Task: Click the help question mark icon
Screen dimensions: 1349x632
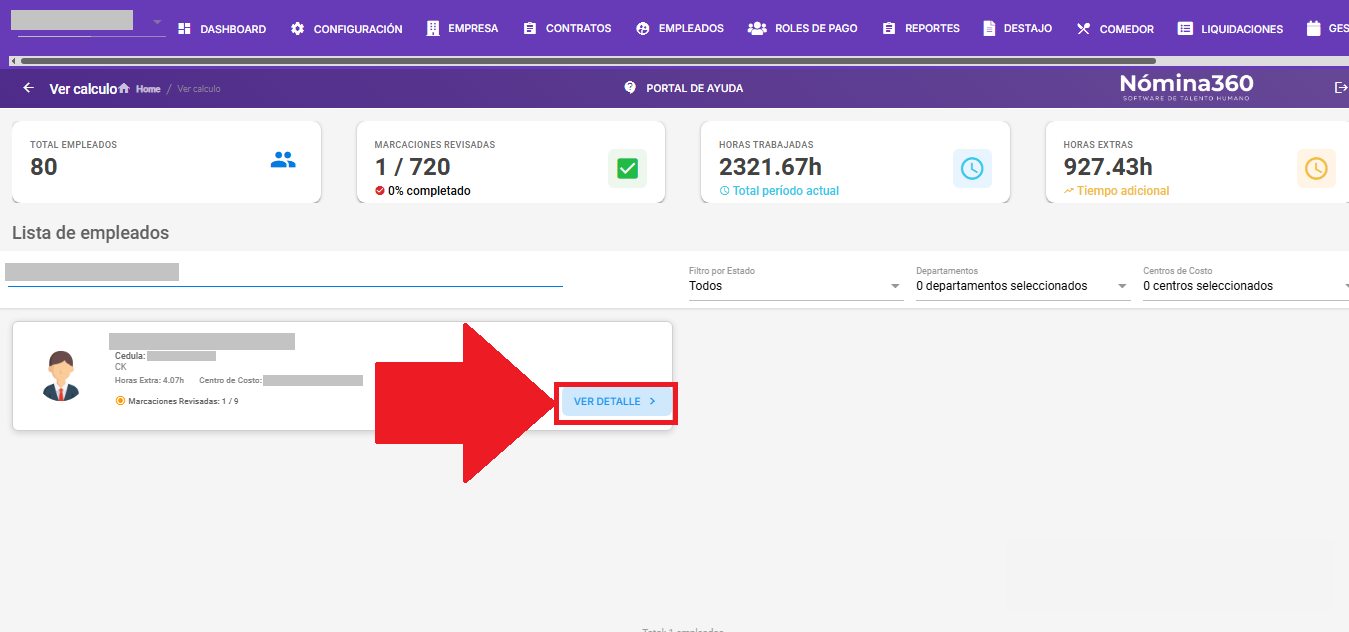Action: (630, 87)
